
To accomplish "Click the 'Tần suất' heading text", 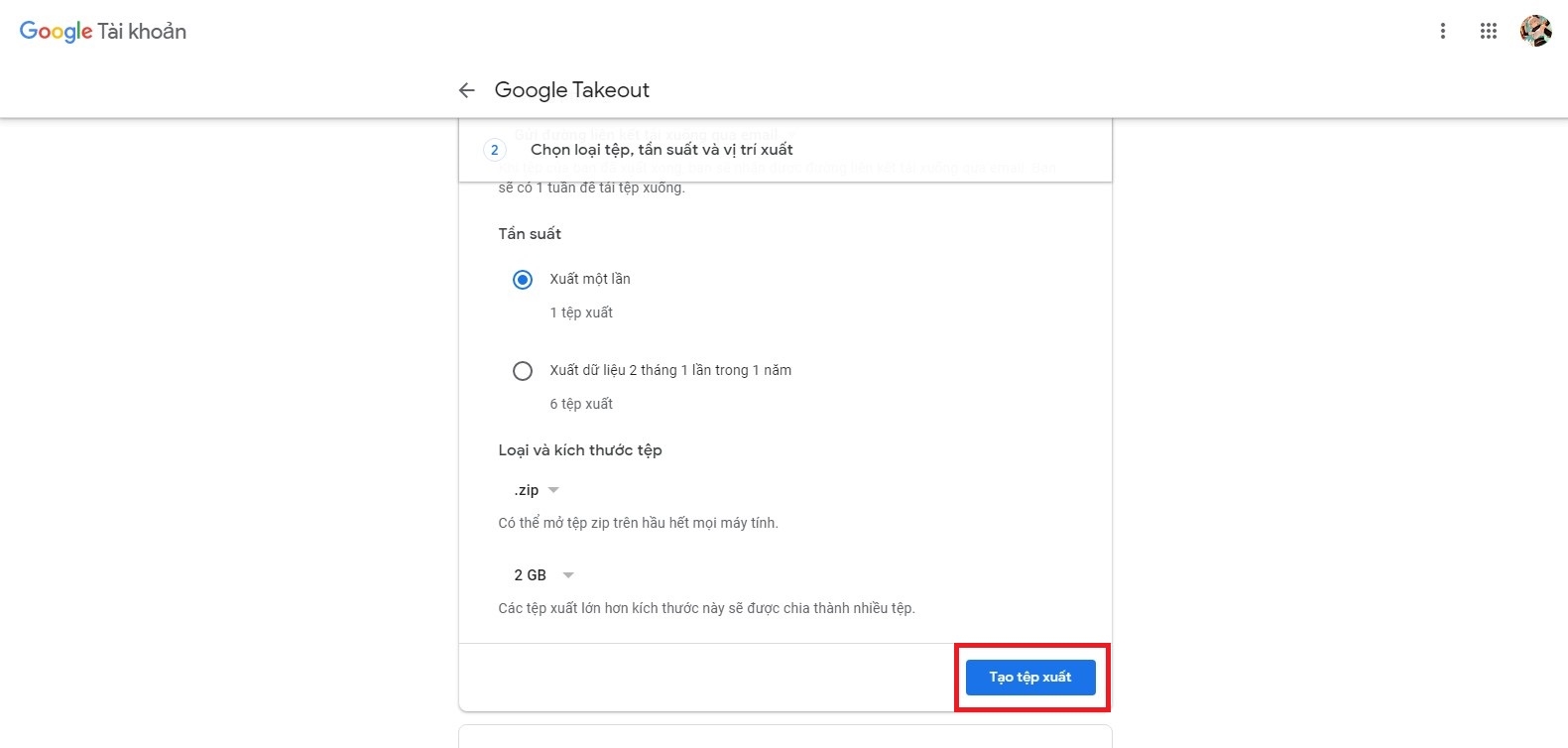I will pyautogui.click(x=530, y=234).
